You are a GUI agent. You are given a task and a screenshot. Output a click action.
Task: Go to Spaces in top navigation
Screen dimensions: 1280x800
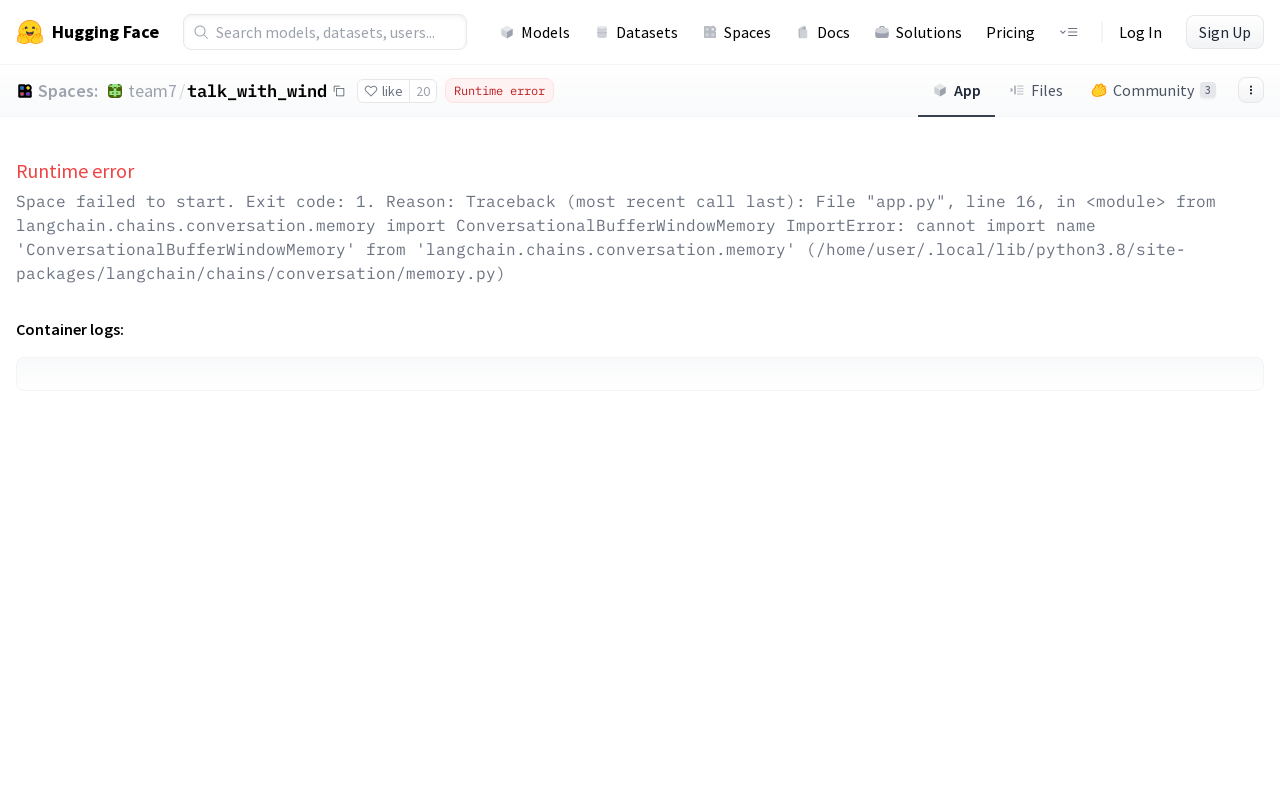point(736,32)
